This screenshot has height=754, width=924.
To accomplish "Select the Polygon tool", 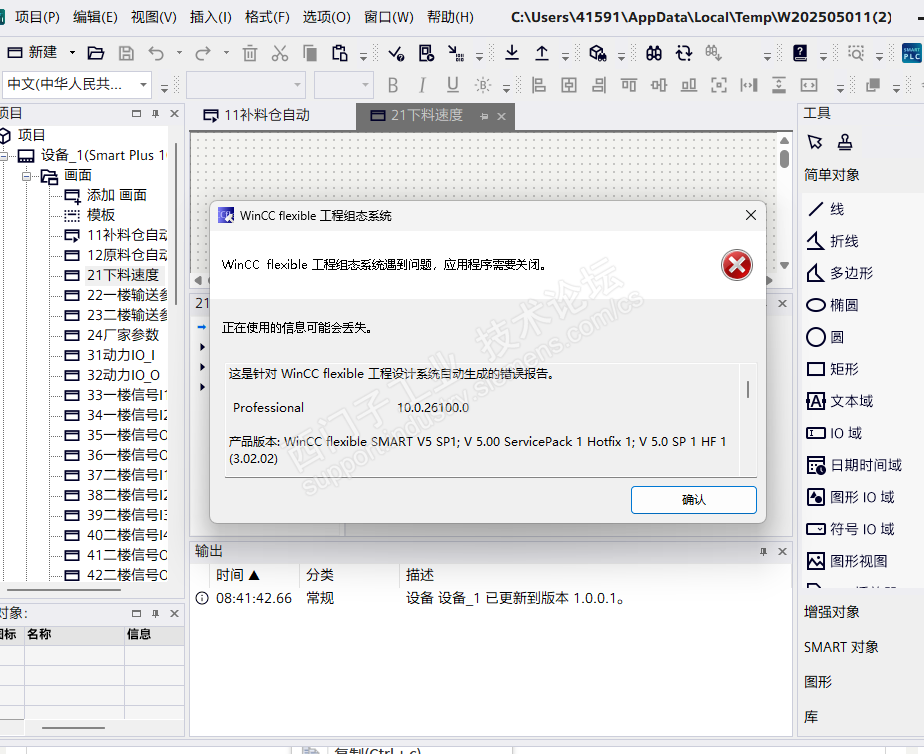I will [840, 273].
